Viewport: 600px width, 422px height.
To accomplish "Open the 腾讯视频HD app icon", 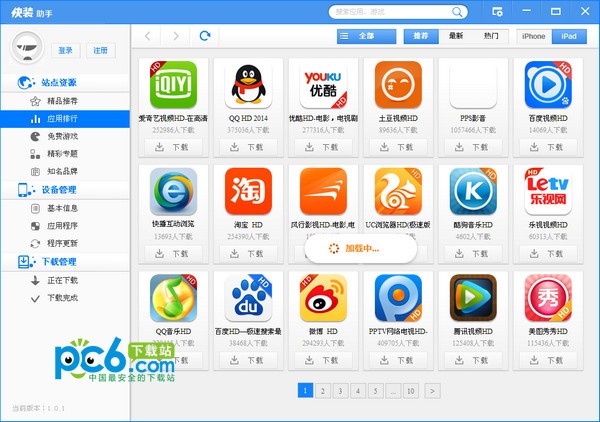I will [x=473, y=298].
